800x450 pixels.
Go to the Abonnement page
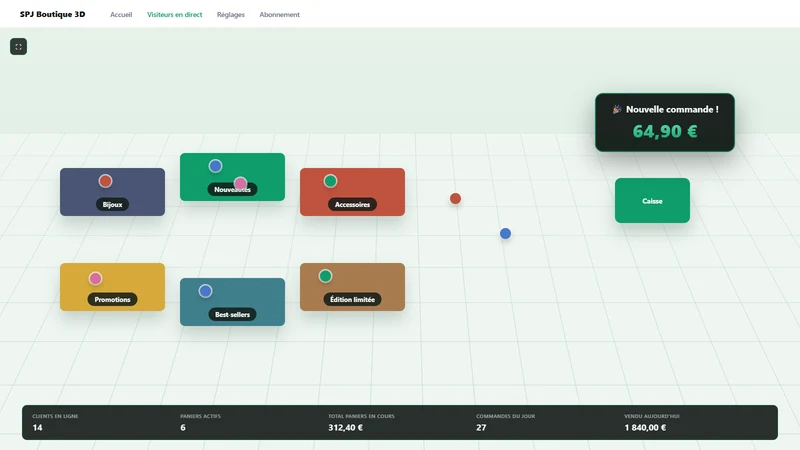(x=280, y=15)
